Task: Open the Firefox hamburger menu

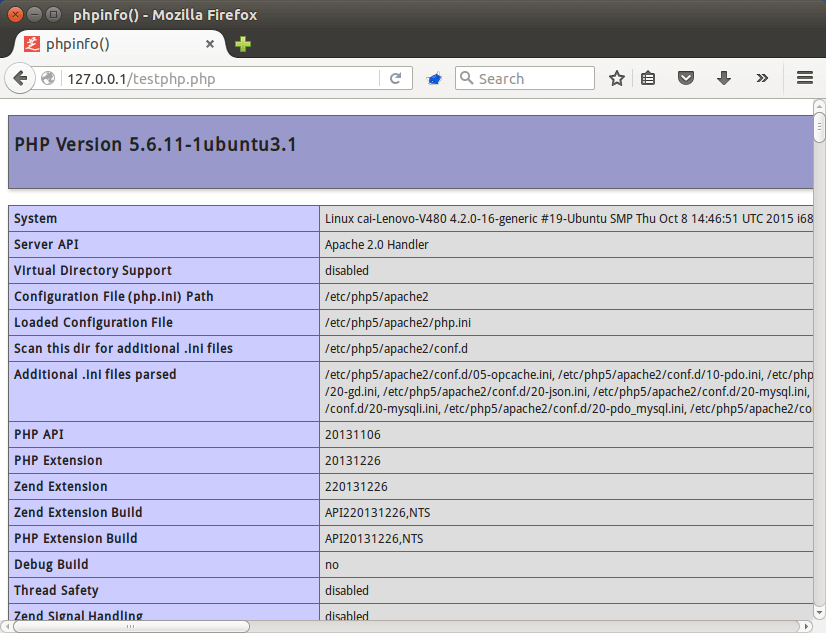Action: click(x=805, y=78)
